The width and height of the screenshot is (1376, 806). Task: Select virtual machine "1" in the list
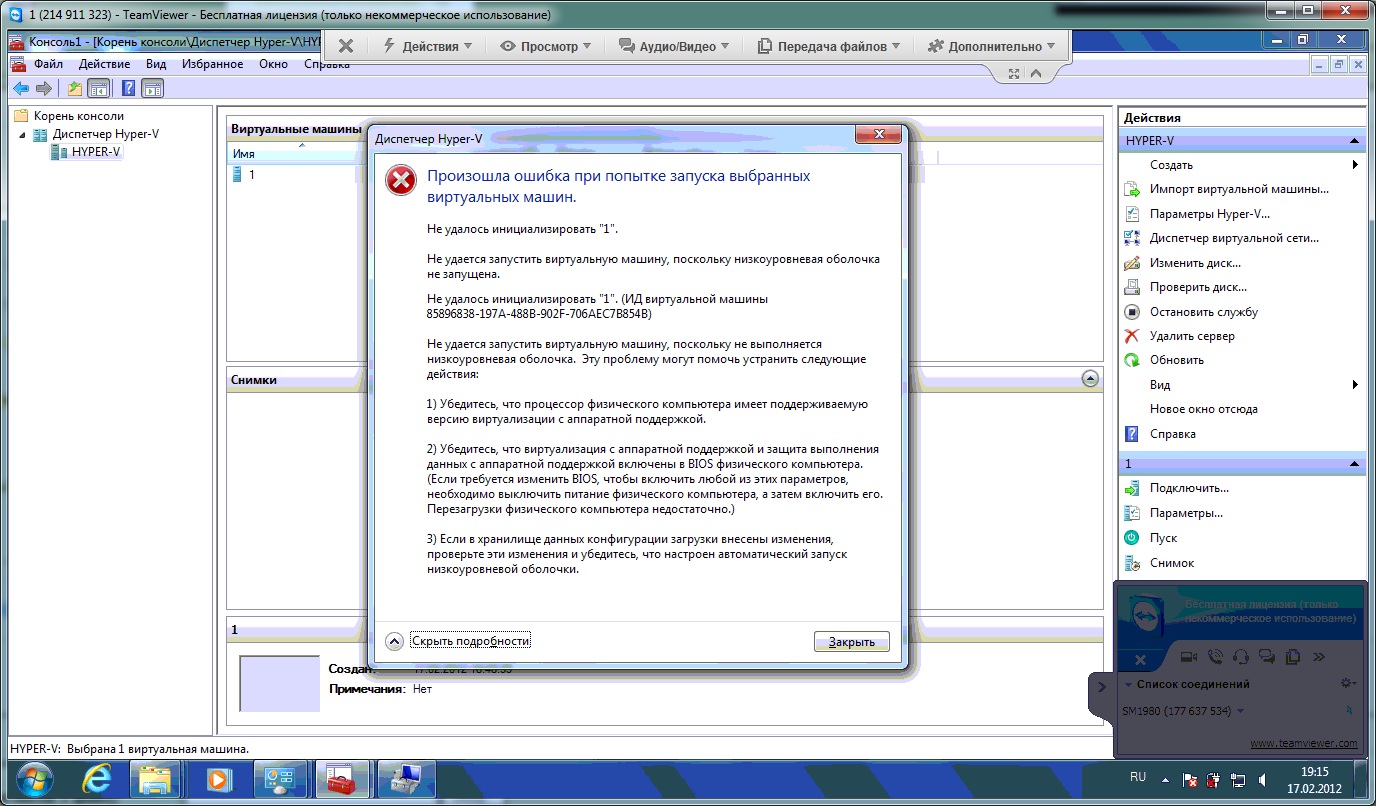tap(251, 175)
